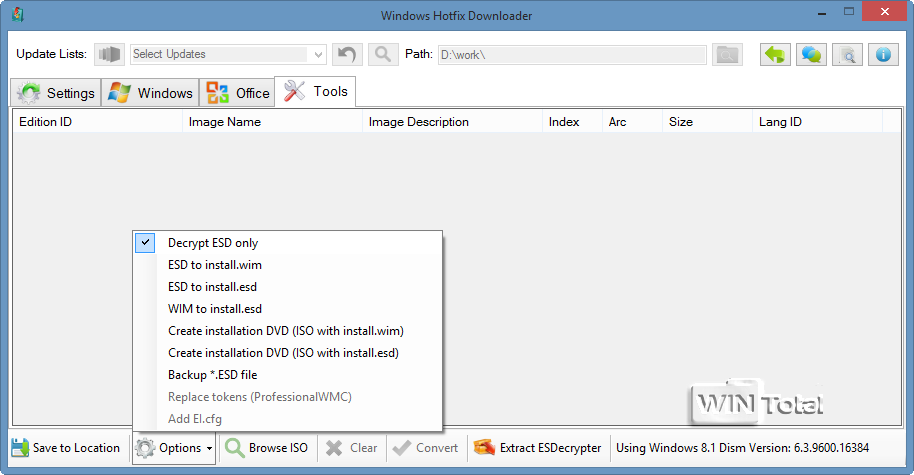This screenshot has width=914, height=475.
Task: Click the green back arrow icon
Action: (x=775, y=54)
